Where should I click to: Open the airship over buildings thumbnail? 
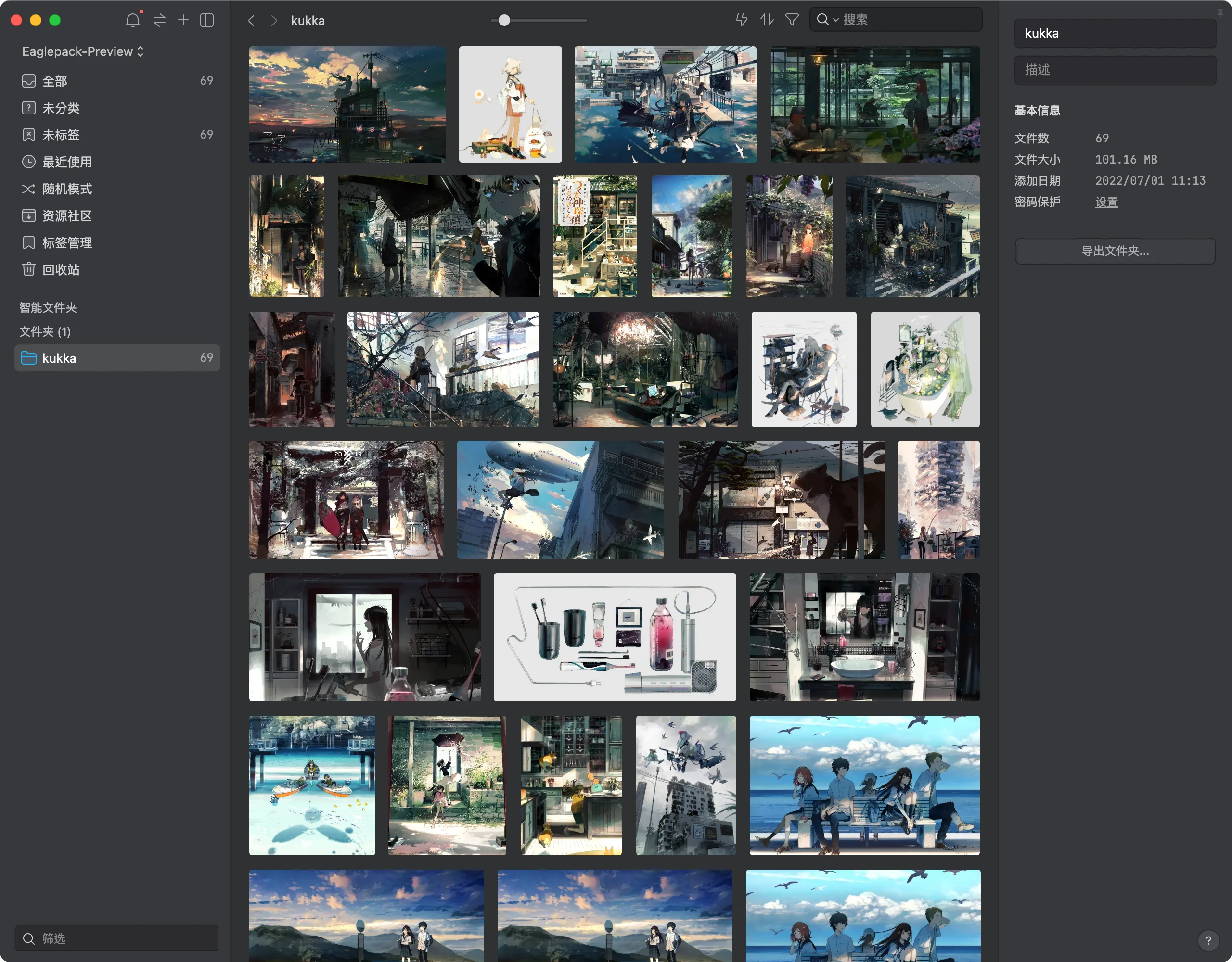pos(560,500)
